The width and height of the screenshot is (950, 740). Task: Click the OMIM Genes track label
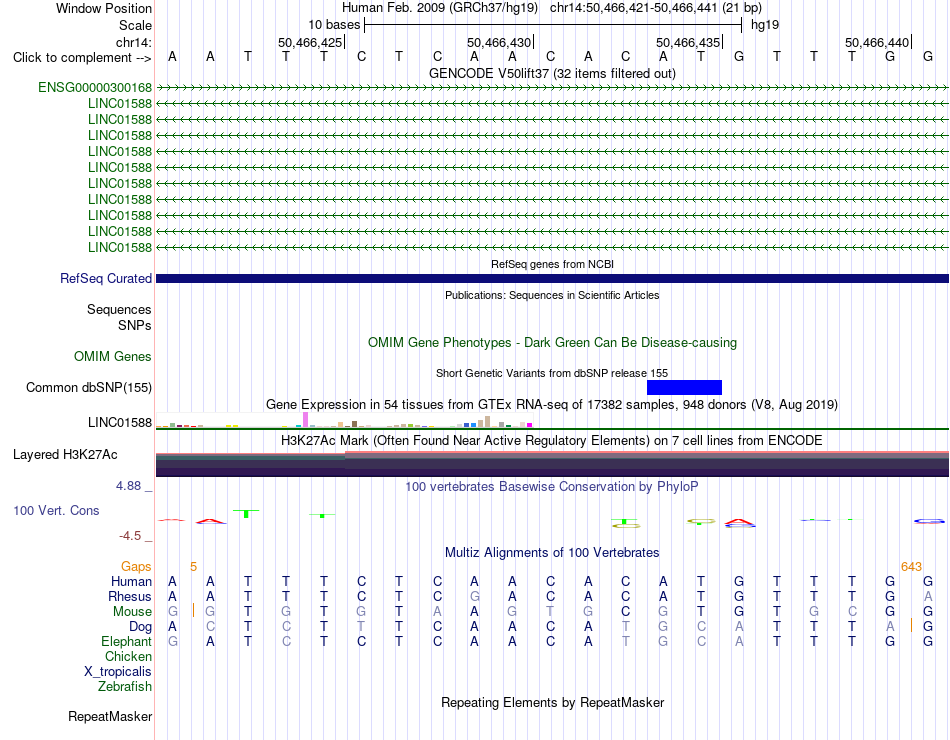pos(113,356)
